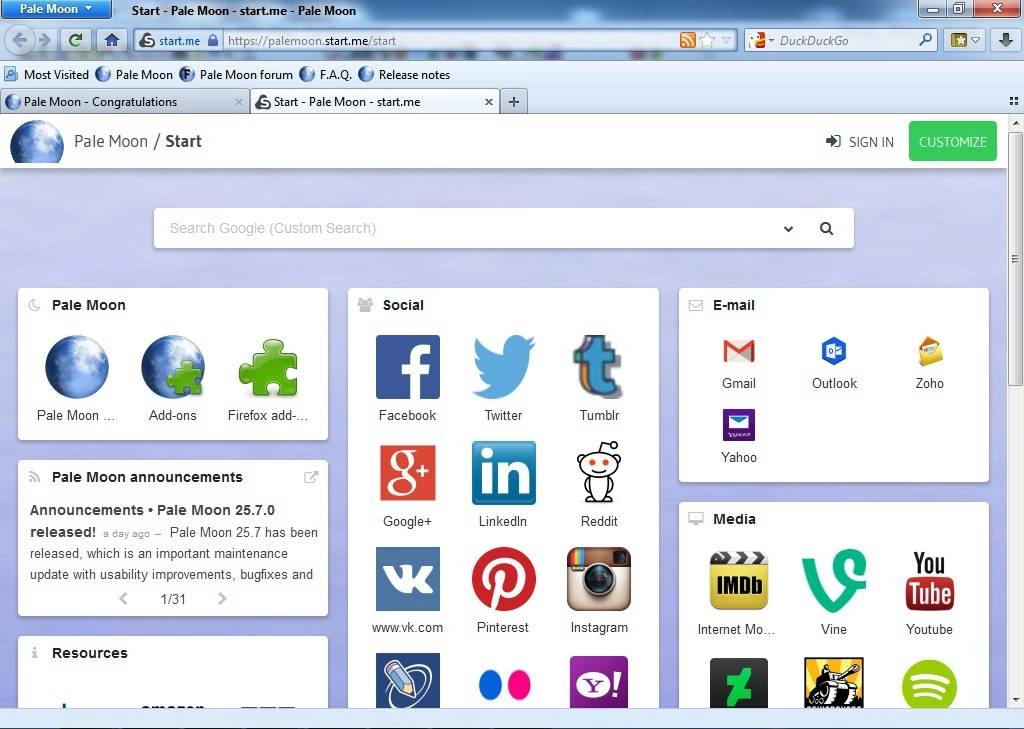
Task: Open the Vine icon
Action: (x=834, y=581)
